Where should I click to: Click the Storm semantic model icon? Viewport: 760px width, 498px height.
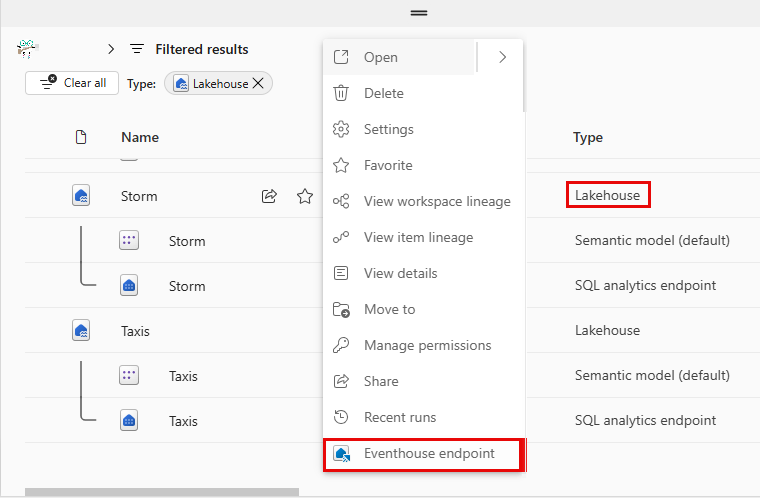pos(129,241)
